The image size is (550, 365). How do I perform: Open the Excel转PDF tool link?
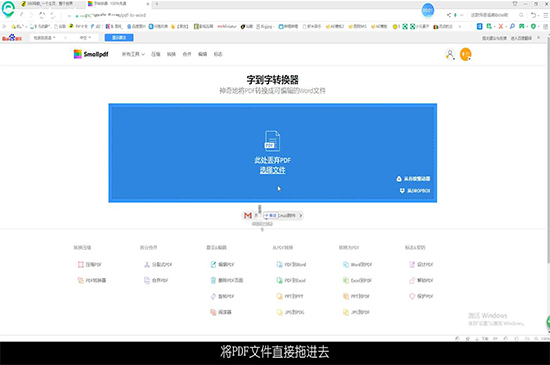click(357, 280)
